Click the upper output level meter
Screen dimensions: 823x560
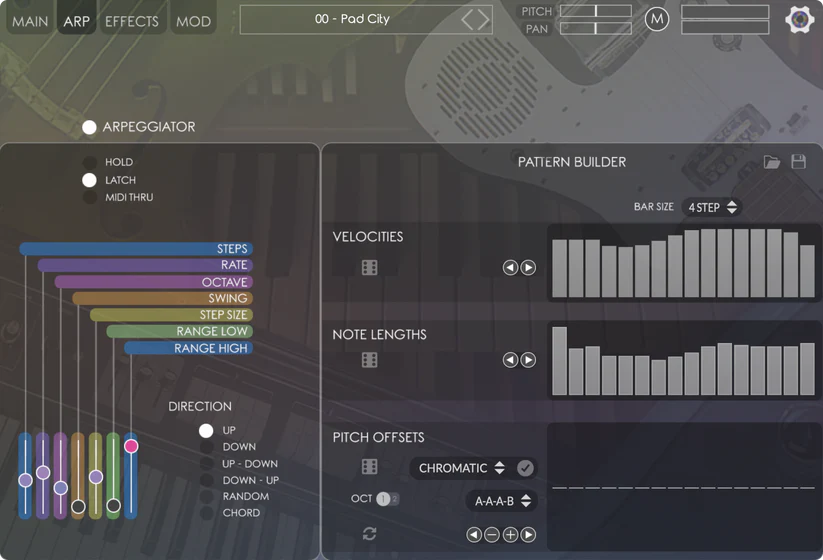725,11
